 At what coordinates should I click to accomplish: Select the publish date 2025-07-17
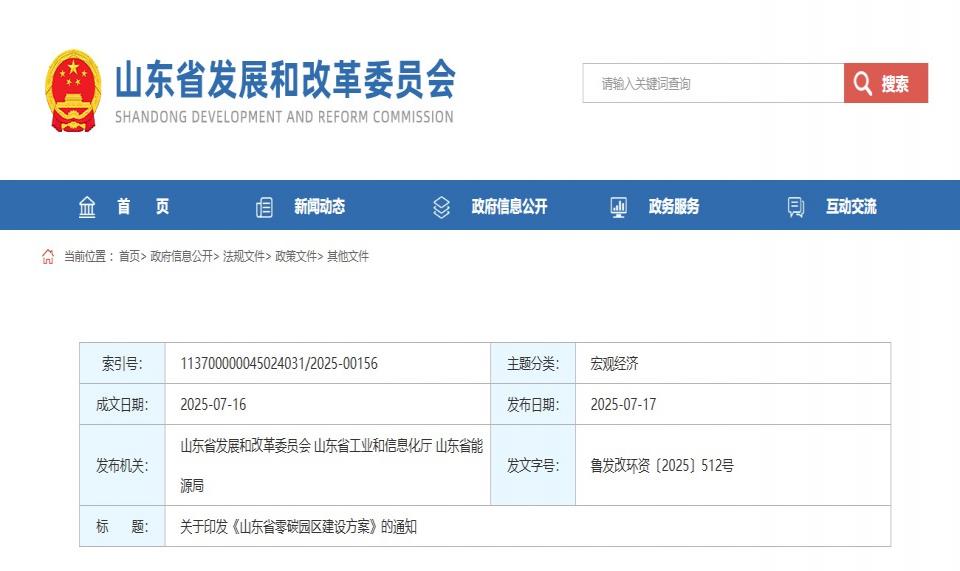click(x=623, y=405)
